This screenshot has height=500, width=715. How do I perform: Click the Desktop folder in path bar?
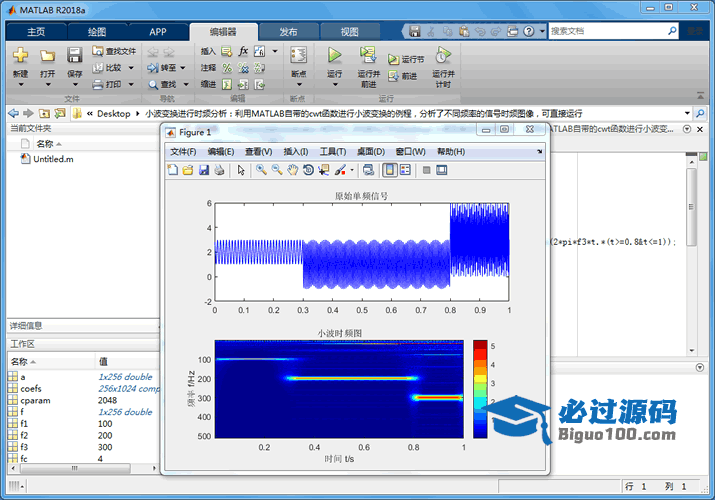coord(114,113)
